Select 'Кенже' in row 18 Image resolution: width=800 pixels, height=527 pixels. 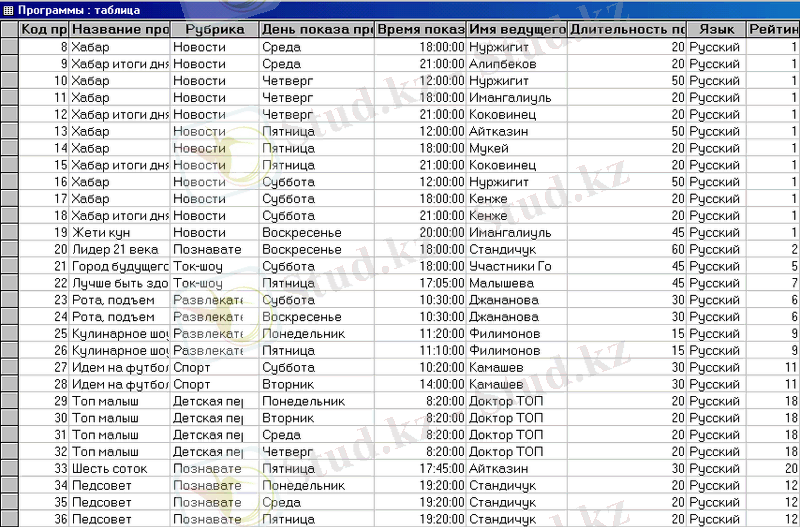click(517, 215)
